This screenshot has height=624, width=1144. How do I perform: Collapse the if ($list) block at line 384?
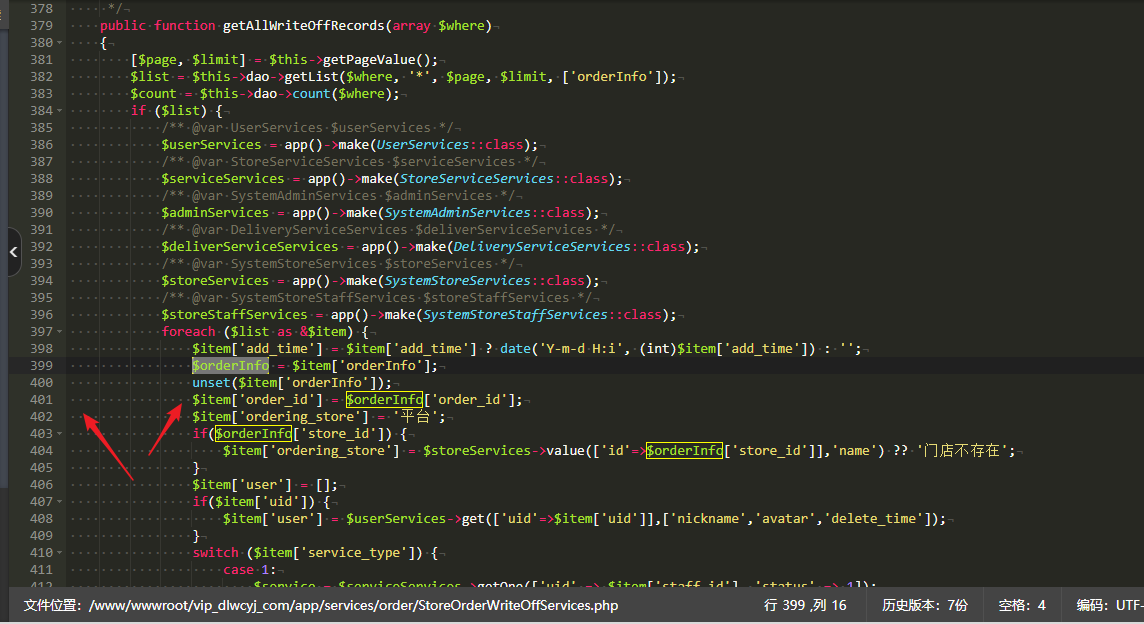(x=61, y=111)
